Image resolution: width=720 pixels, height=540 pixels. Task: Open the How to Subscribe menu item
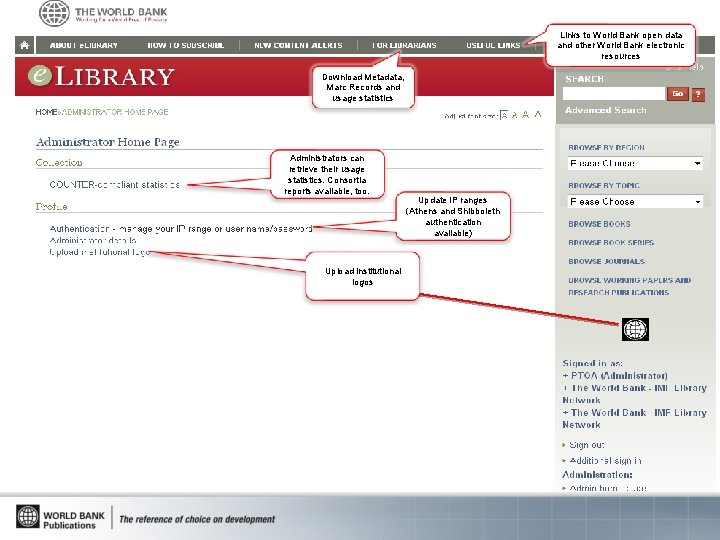(186, 45)
